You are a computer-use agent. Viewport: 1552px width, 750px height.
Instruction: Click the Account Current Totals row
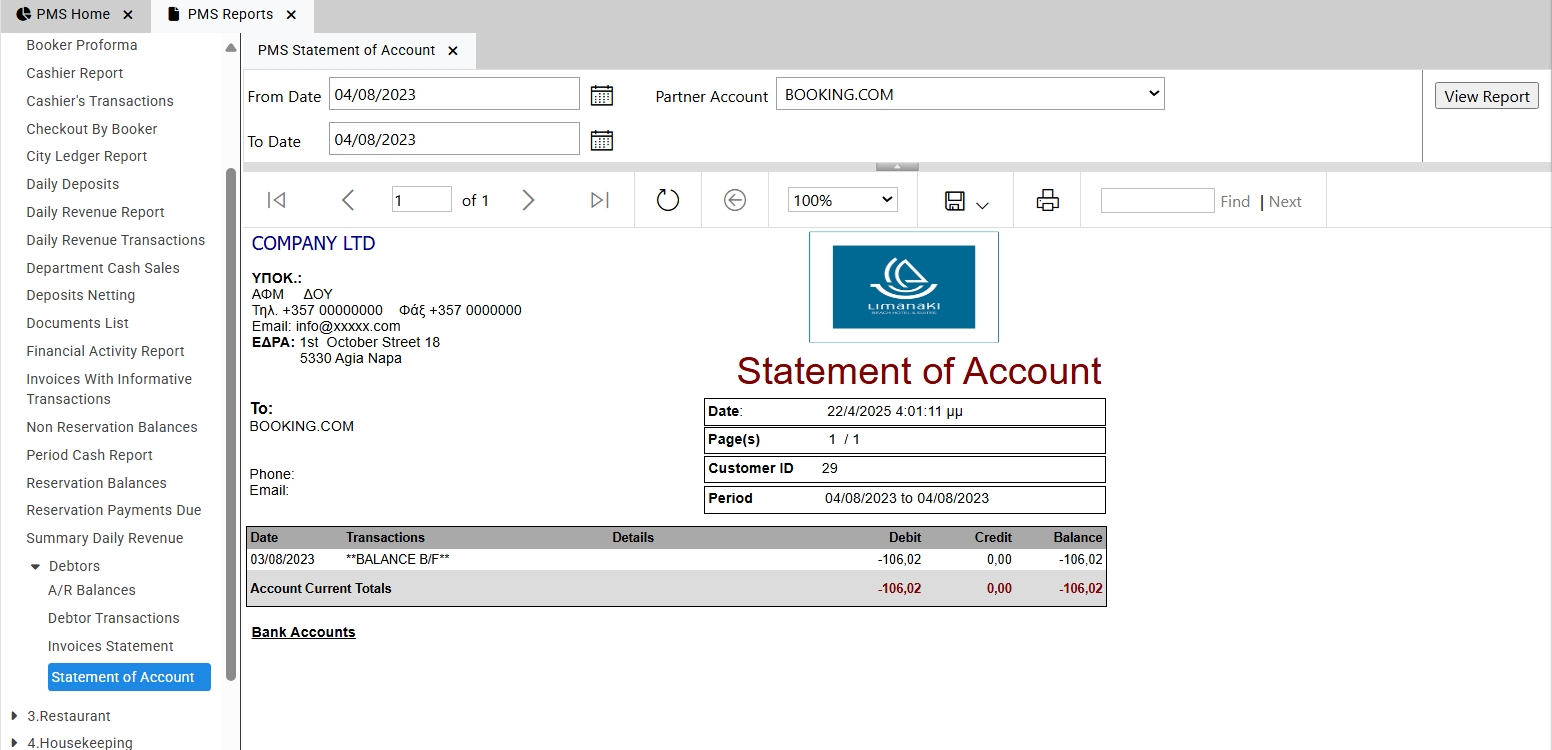click(x=676, y=588)
